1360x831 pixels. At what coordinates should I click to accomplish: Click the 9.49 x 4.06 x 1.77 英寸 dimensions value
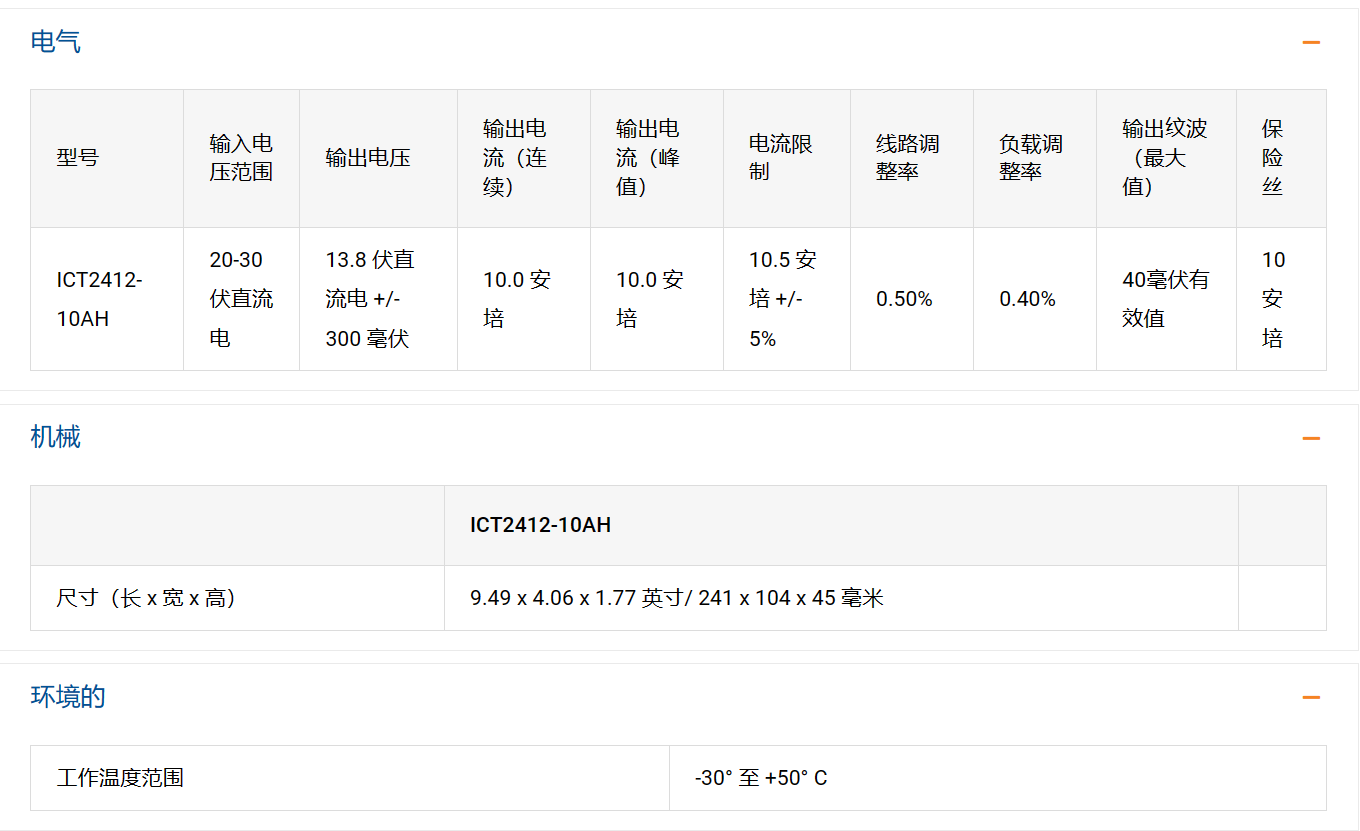(677, 598)
